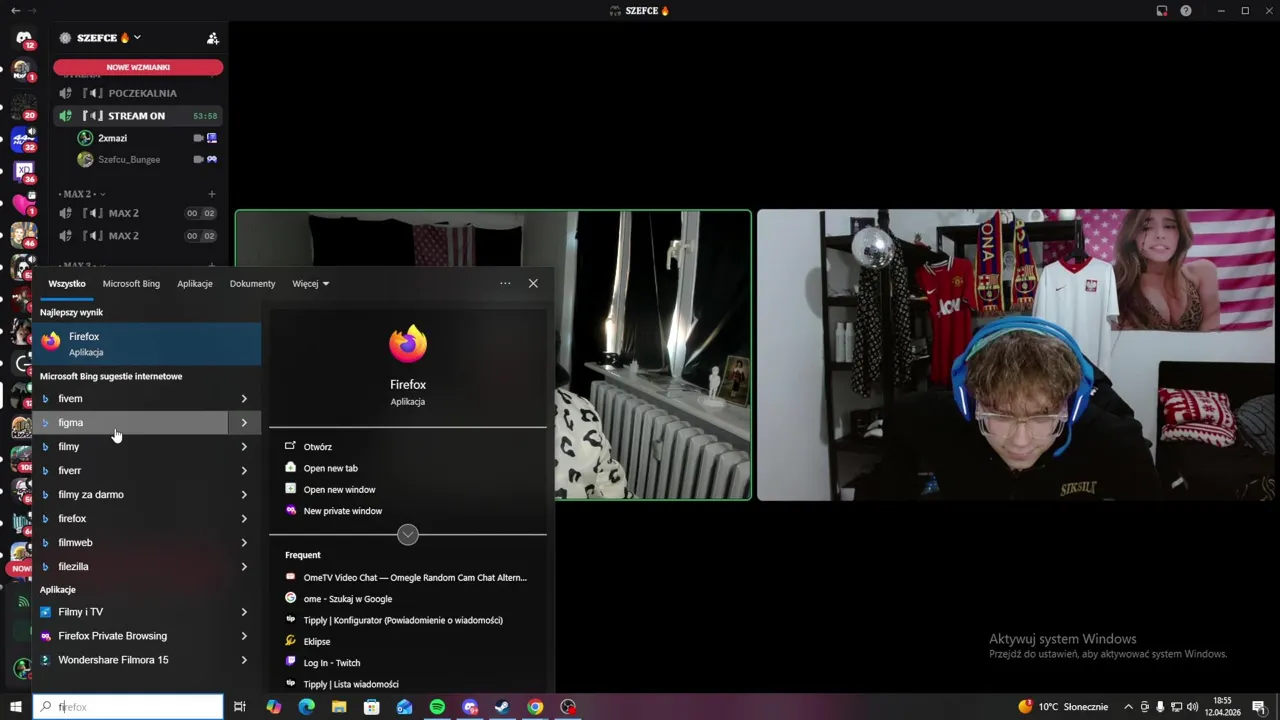Image resolution: width=1280 pixels, height=720 pixels.
Task: Expand arrow next to fivem suggestion
Action: [x=244, y=399]
